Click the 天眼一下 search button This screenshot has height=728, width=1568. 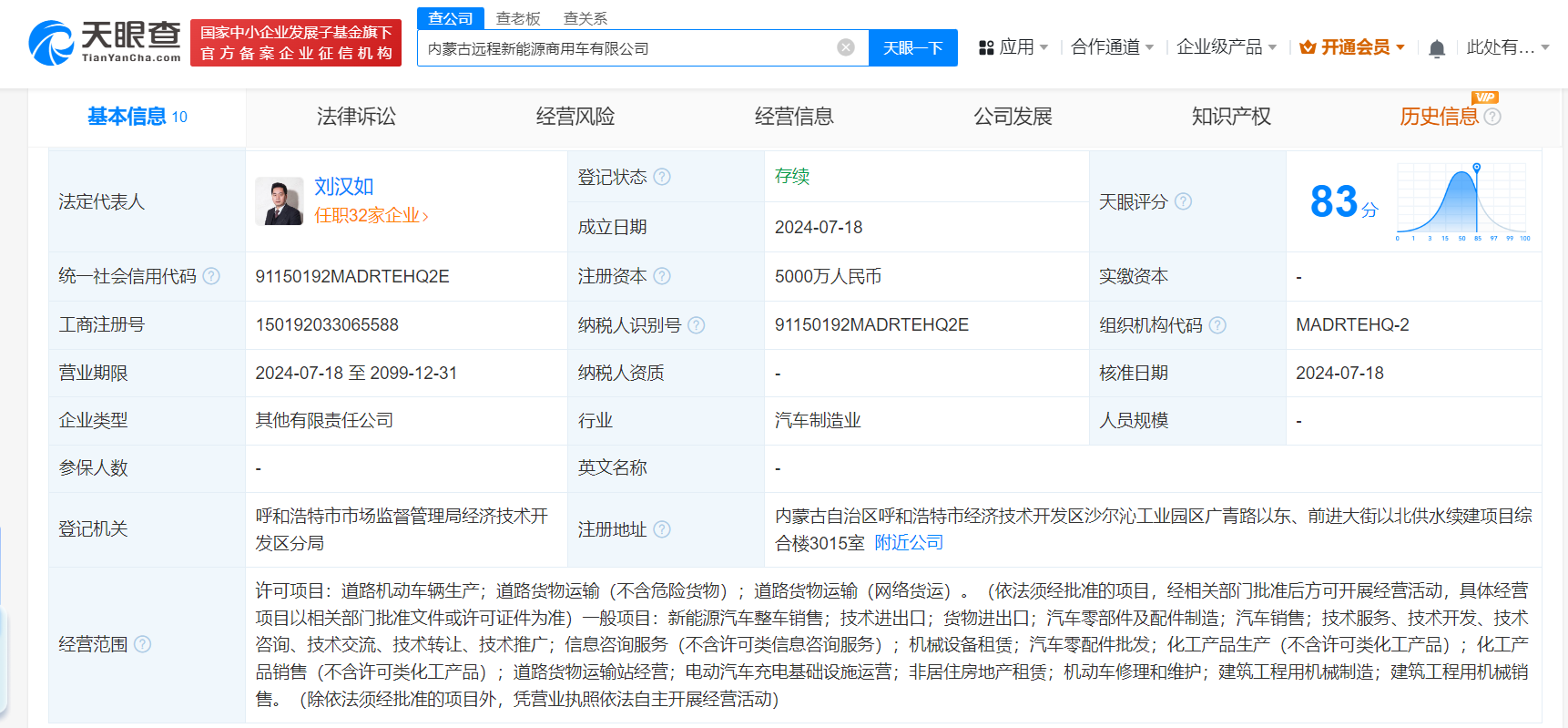click(913, 48)
